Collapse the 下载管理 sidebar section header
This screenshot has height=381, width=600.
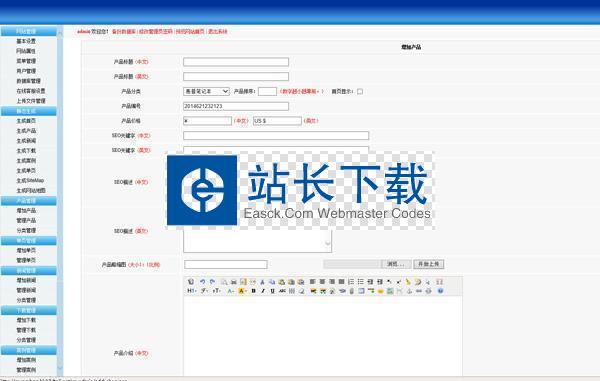[29, 310]
